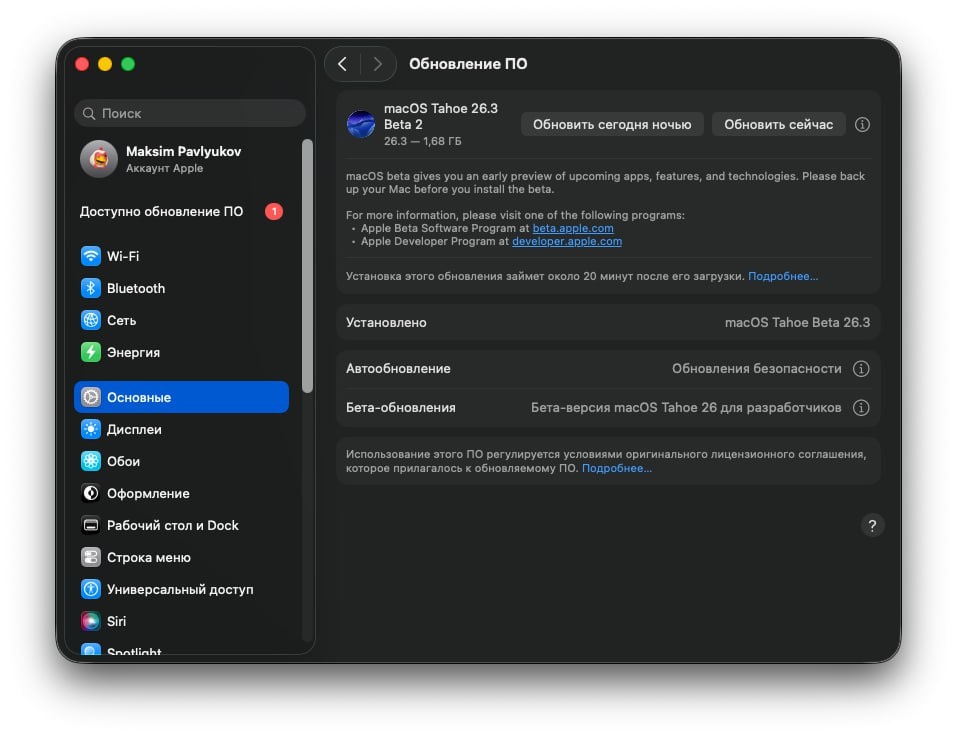
Task: Click info icon in Бета-обновления row
Action: (x=861, y=408)
